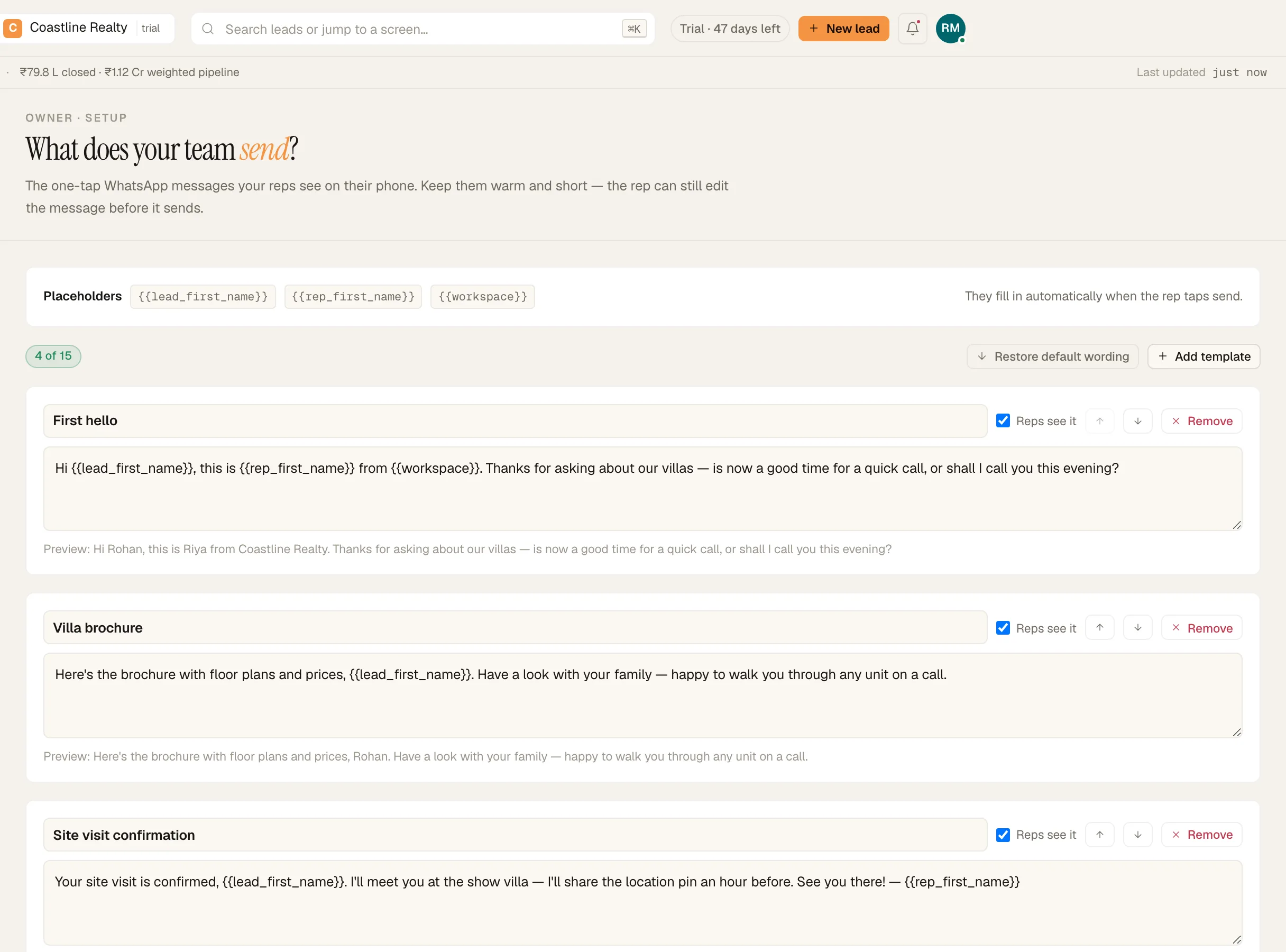The width and height of the screenshot is (1286, 952).
Task: Open the Coastline Realty workspace switcher
Action: [88, 28]
